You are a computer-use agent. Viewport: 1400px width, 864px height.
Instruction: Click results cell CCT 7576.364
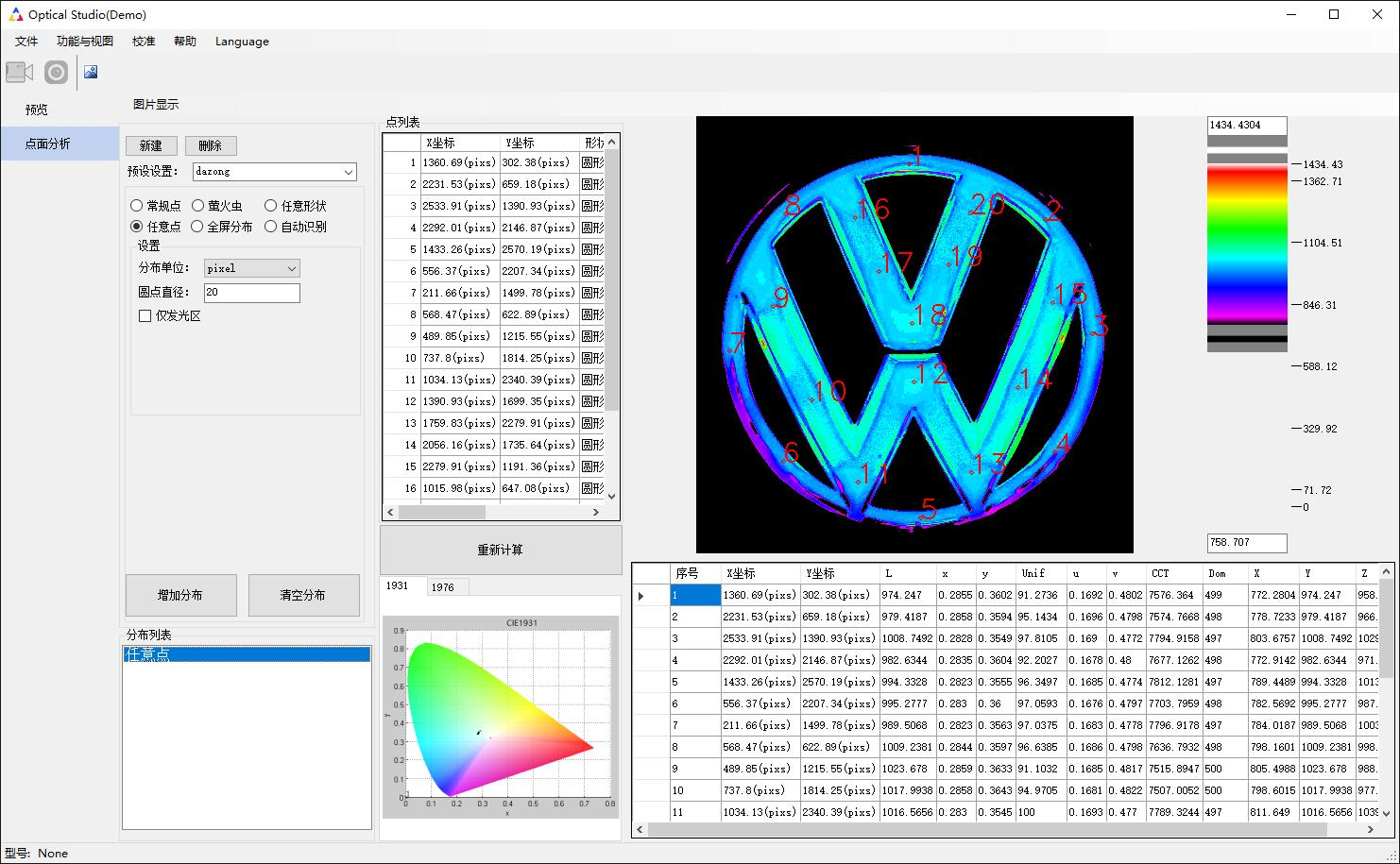click(1174, 596)
